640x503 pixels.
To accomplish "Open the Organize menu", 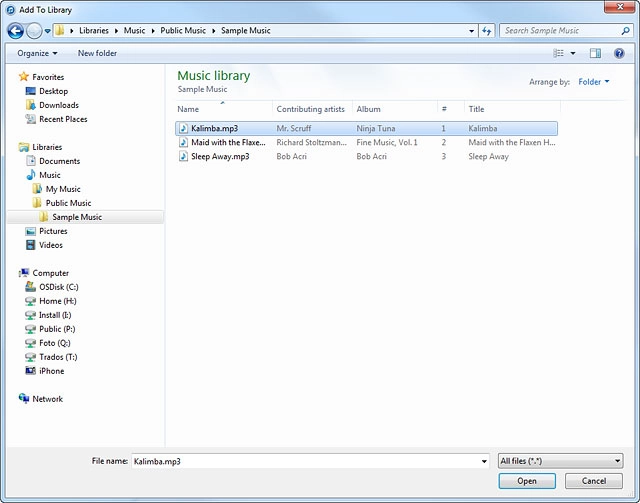I will [x=37, y=53].
